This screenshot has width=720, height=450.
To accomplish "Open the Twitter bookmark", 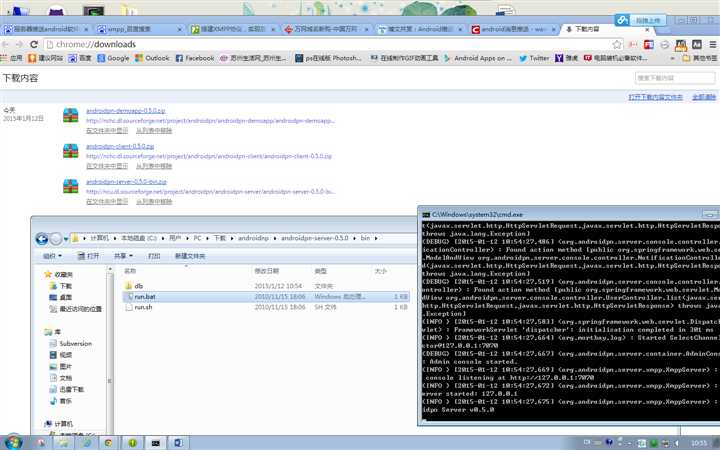I will click(x=534, y=58).
